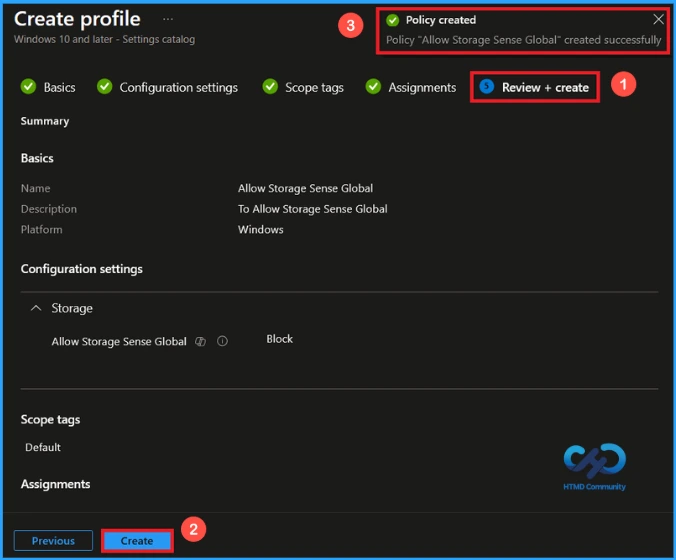Click the Summary heading
The image size is (676, 560).
pos(45,121)
